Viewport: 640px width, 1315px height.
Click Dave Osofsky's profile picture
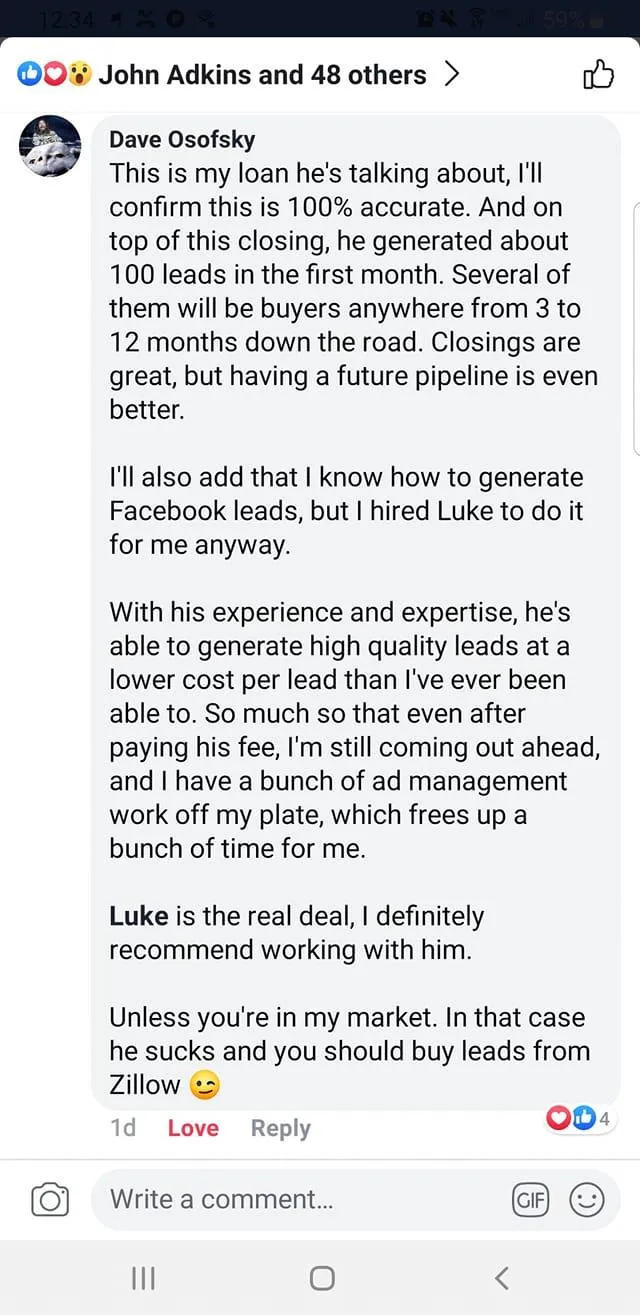pyautogui.click(x=50, y=146)
